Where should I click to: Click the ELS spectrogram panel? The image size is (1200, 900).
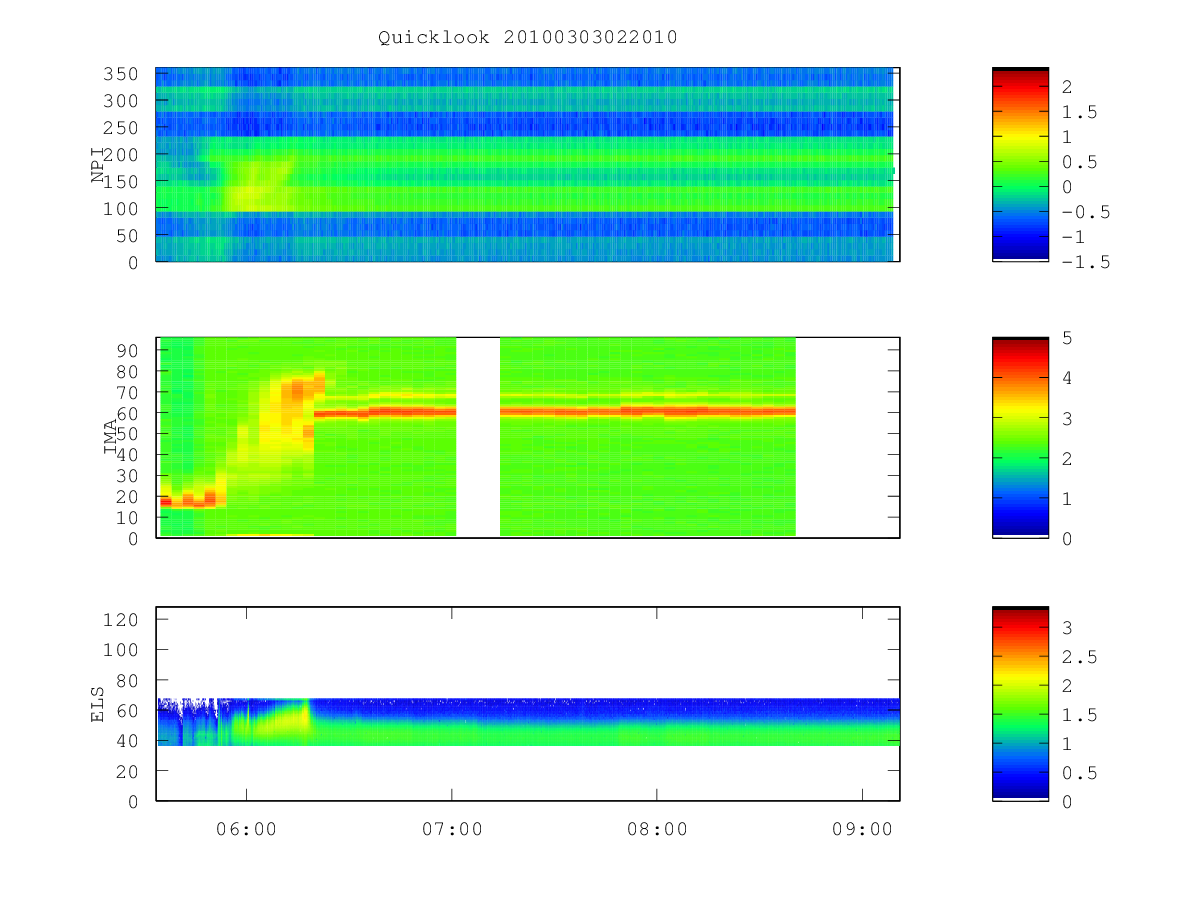(x=528, y=704)
